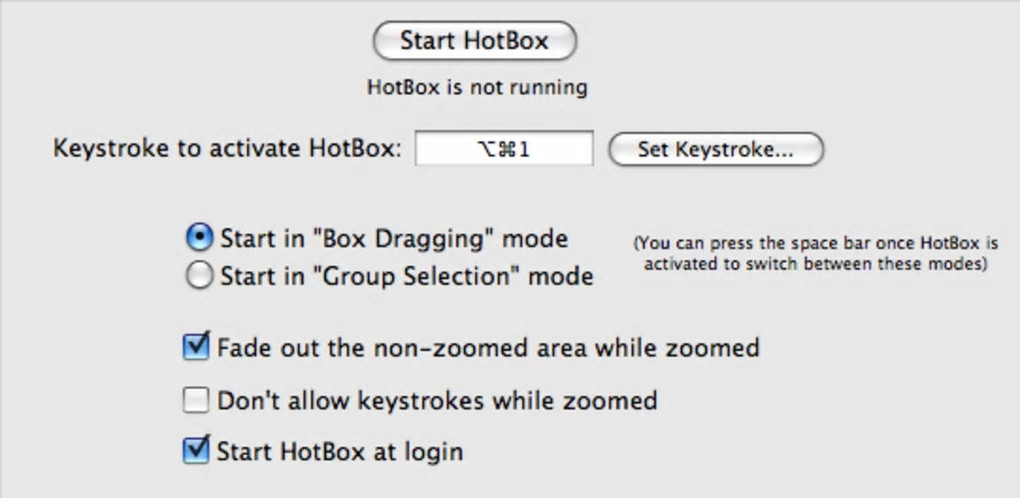The width and height of the screenshot is (1020, 498).
Task: Focus the activation keystroke shortcut field
Action: click(504, 150)
